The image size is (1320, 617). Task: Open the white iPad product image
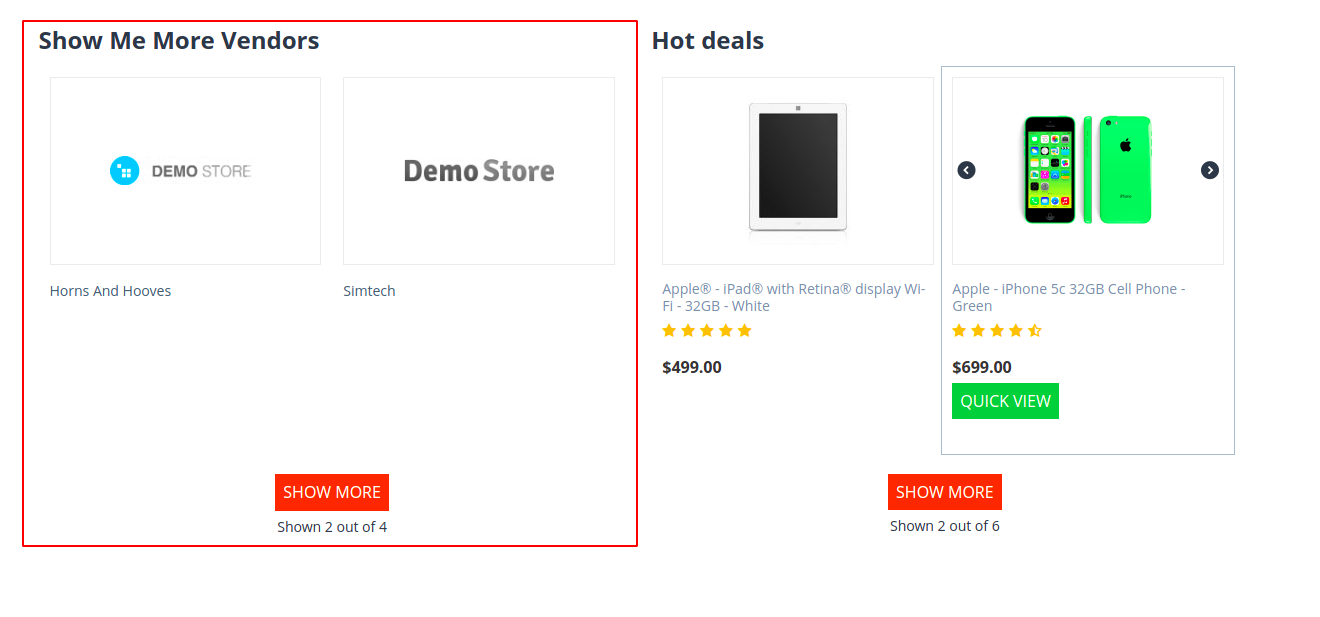(798, 171)
